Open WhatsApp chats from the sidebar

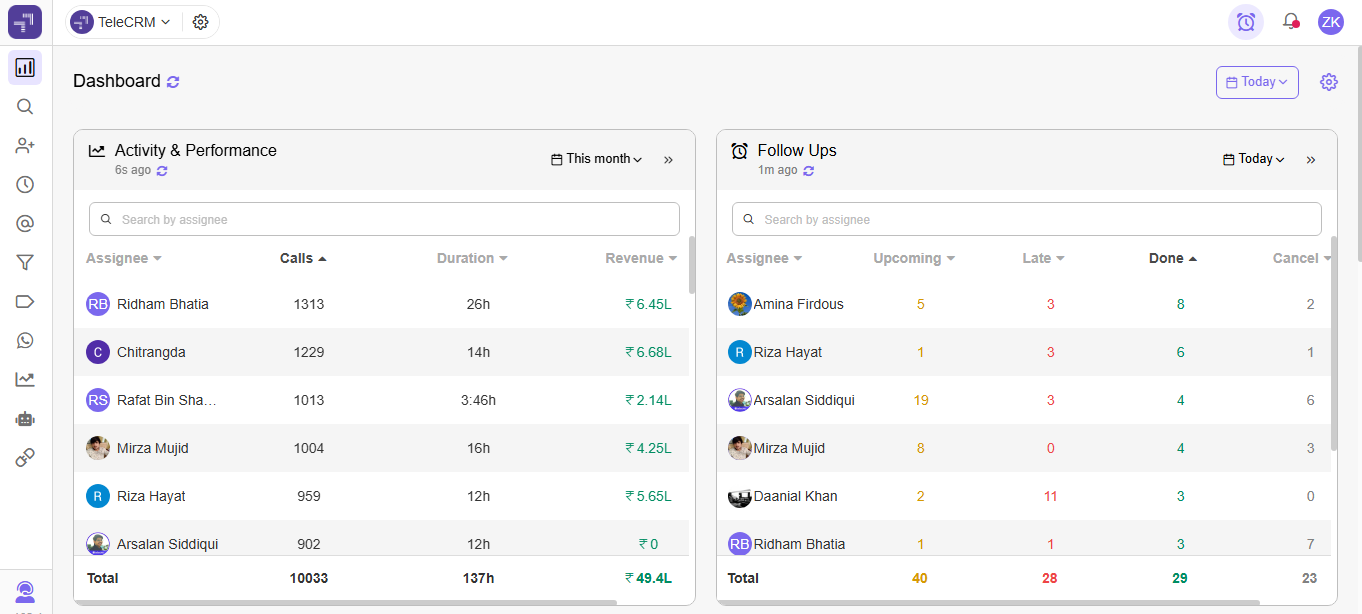[x=24, y=340]
